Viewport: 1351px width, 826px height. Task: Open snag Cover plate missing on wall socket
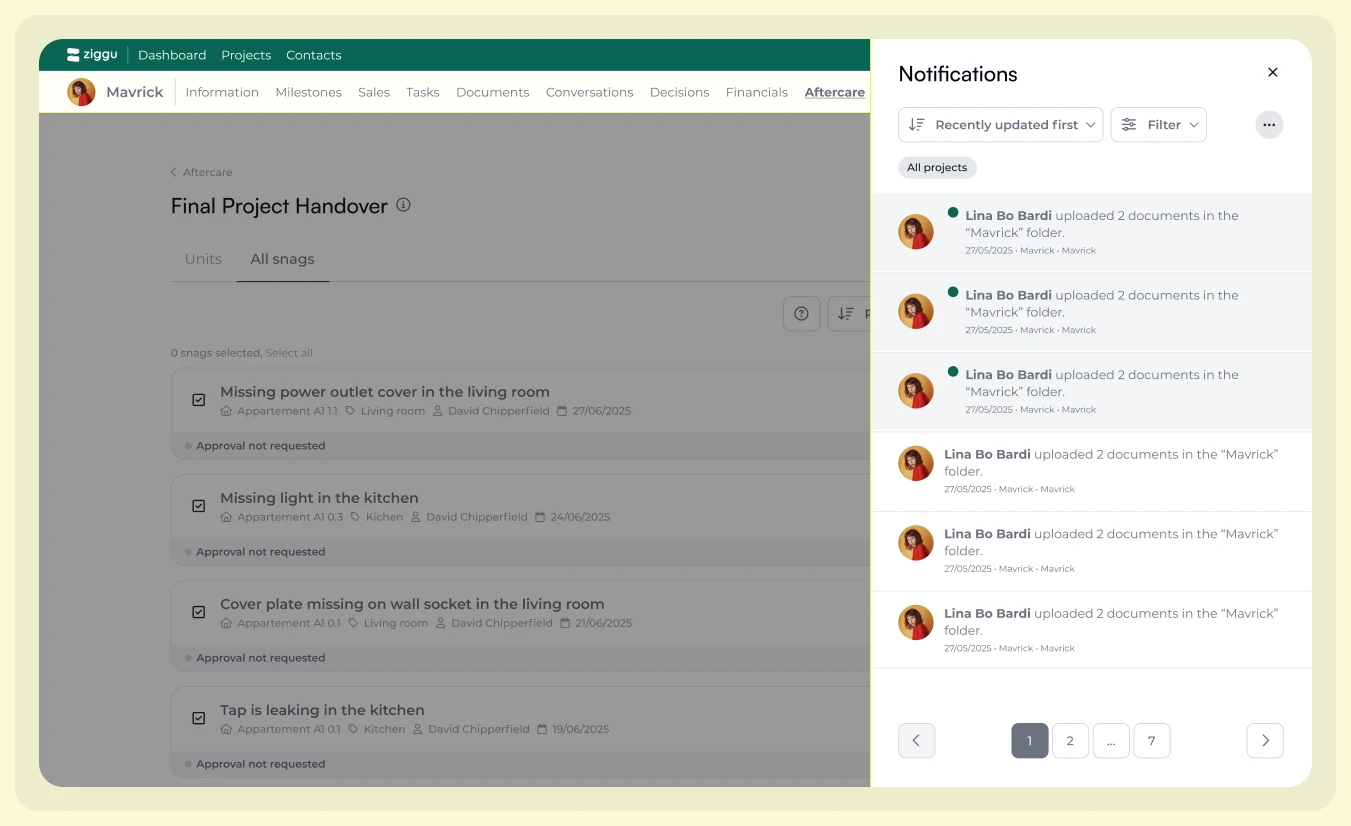coord(412,604)
